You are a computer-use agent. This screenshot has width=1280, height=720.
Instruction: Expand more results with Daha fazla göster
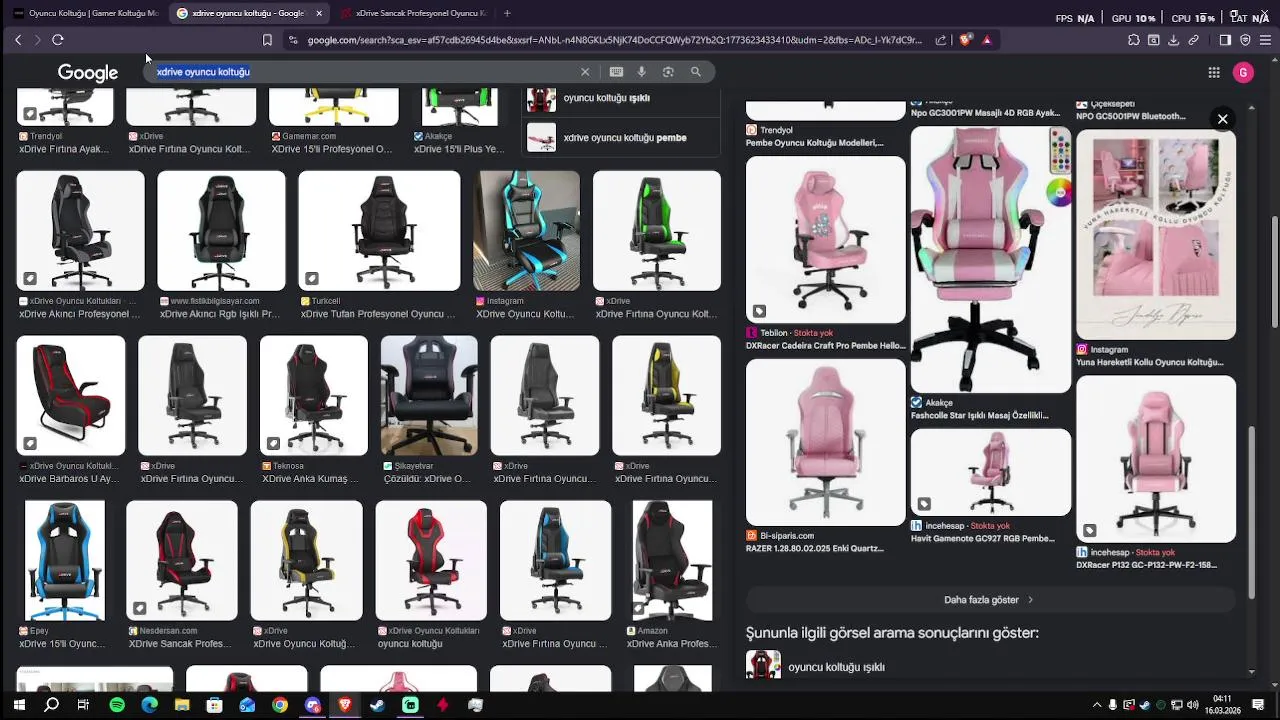(989, 600)
